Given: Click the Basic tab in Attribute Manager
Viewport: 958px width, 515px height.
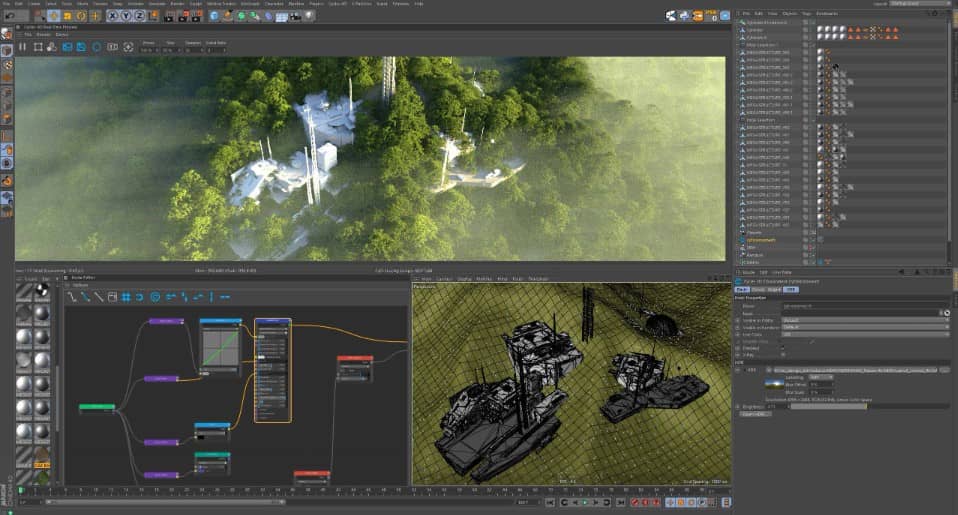Looking at the screenshot, I should coord(743,289).
